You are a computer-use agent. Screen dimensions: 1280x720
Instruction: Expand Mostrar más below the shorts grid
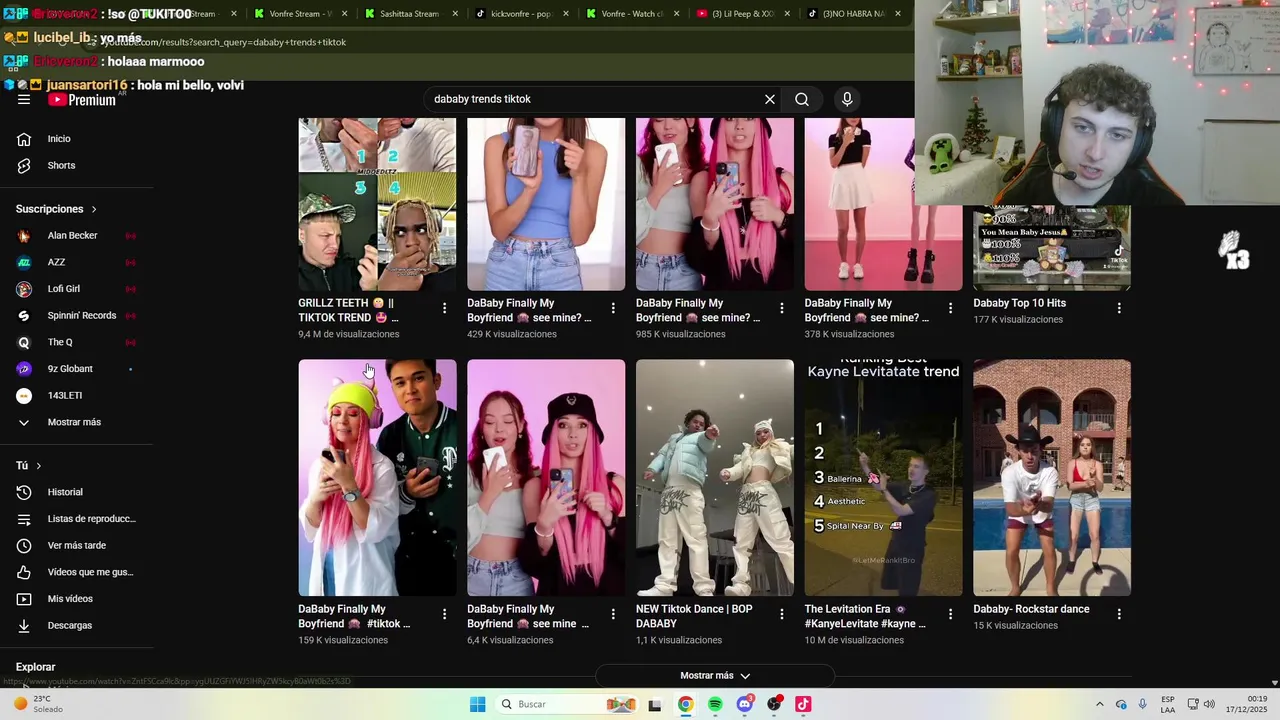[715, 676]
